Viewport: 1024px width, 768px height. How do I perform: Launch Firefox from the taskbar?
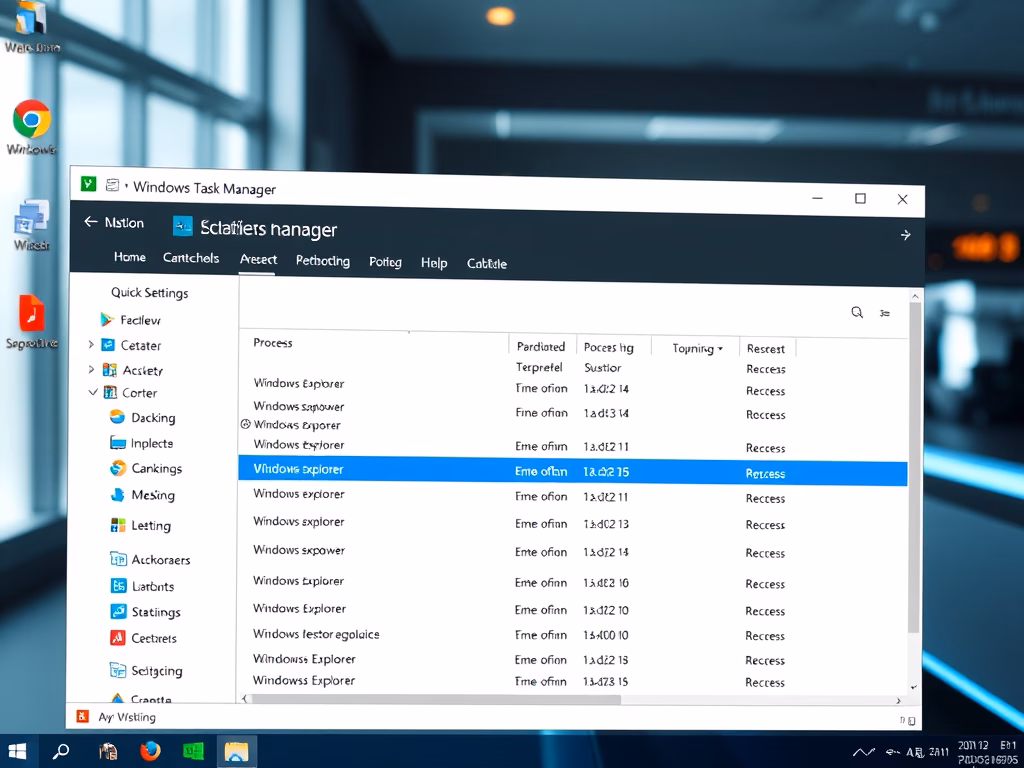coord(150,752)
